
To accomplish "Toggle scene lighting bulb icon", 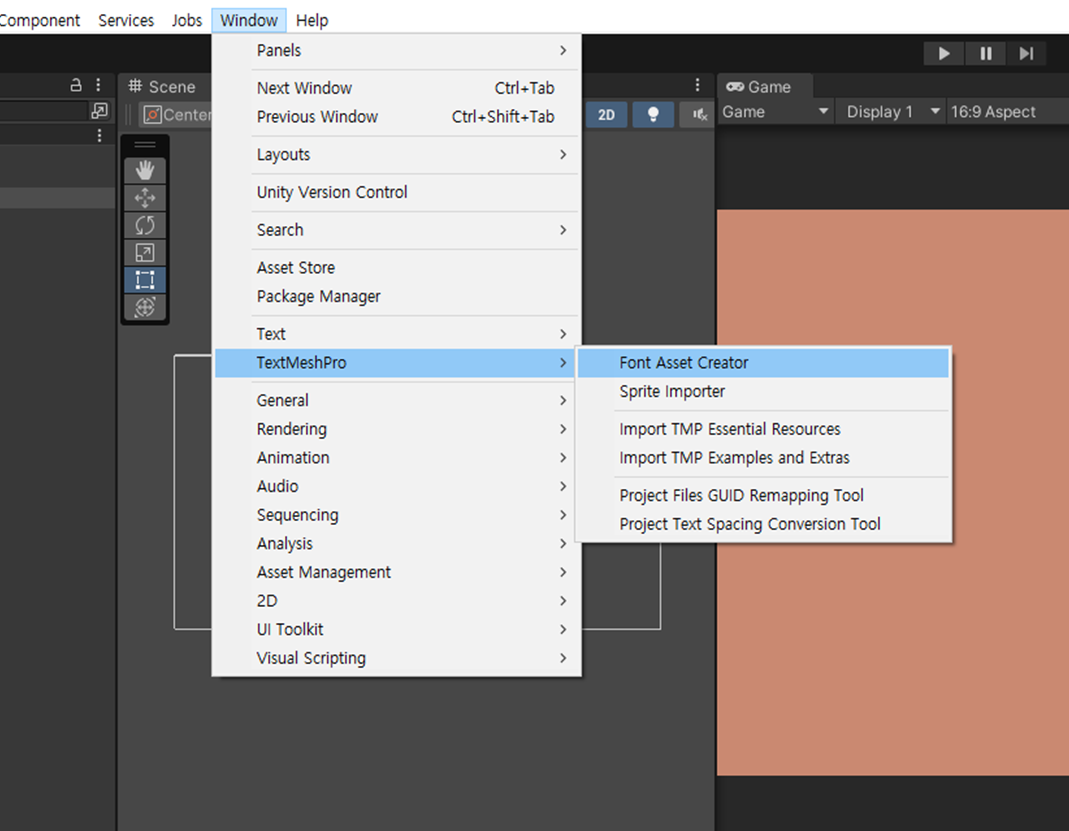I will pos(652,115).
